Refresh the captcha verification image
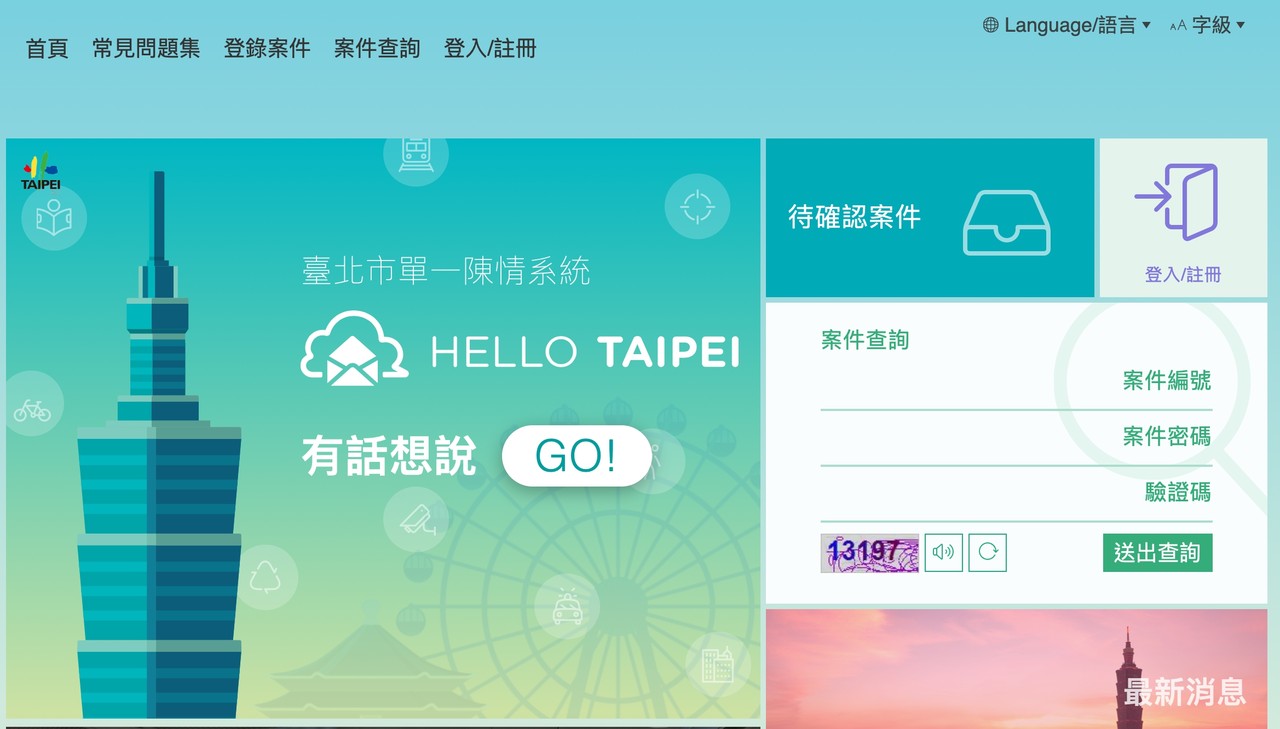Image resolution: width=1280 pixels, height=729 pixels. click(x=987, y=552)
